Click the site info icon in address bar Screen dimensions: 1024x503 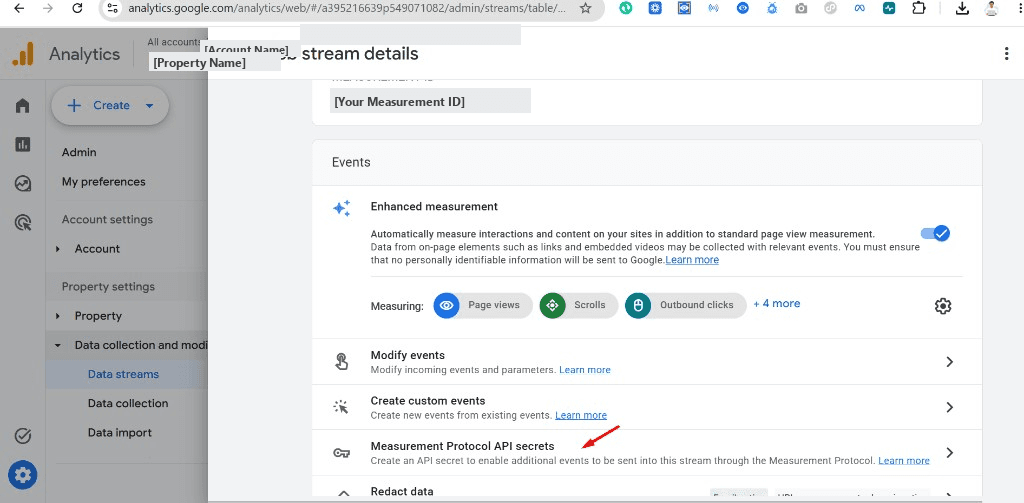(x=112, y=8)
